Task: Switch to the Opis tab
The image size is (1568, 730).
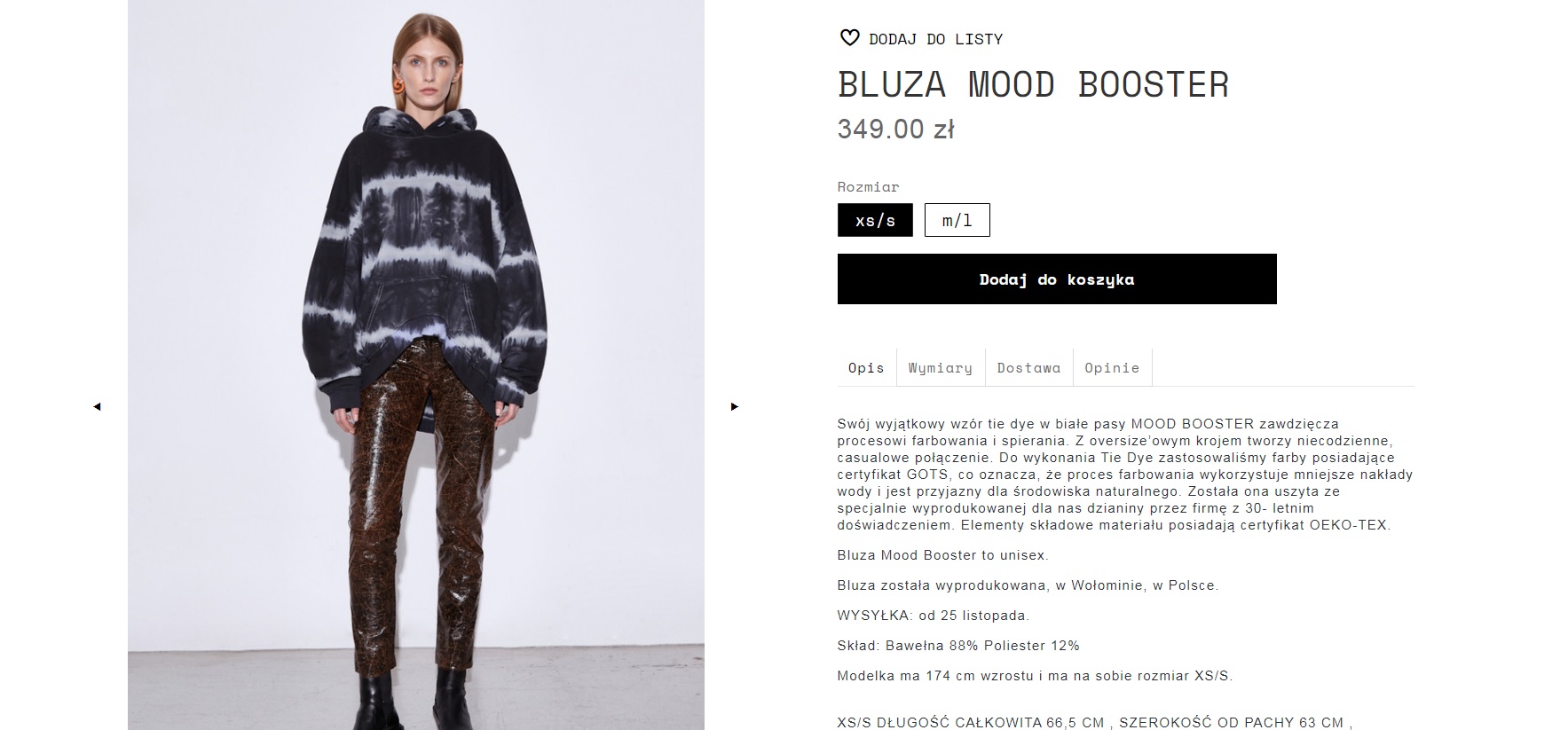Action: click(866, 367)
